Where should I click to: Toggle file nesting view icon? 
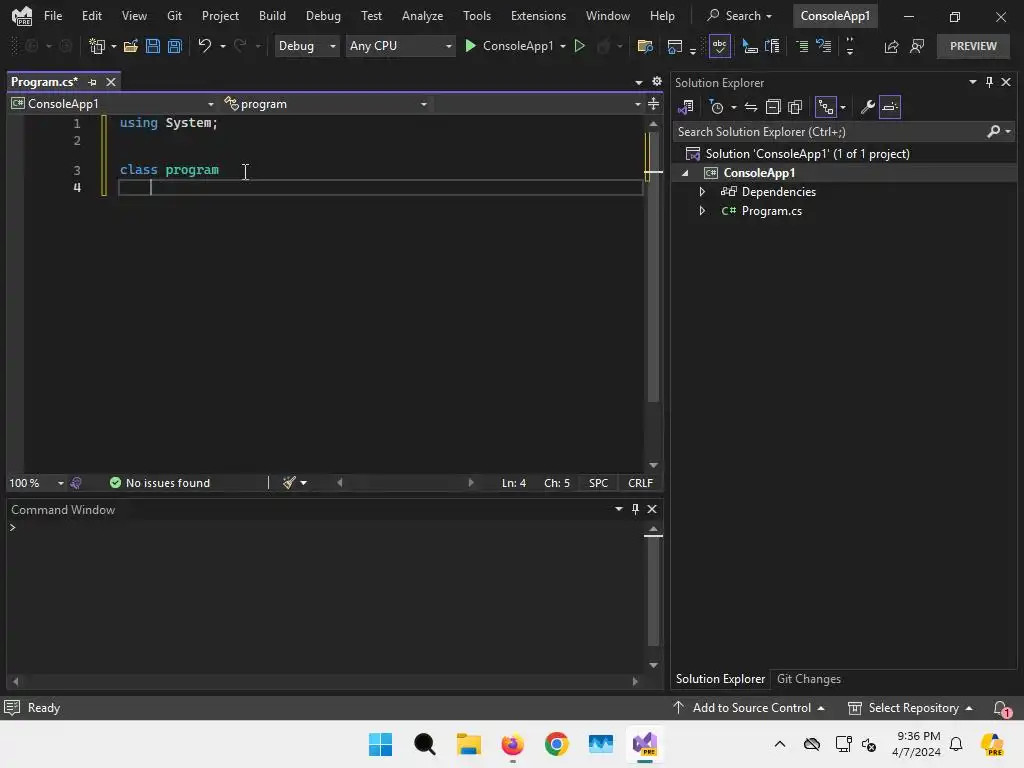point(825,106)
